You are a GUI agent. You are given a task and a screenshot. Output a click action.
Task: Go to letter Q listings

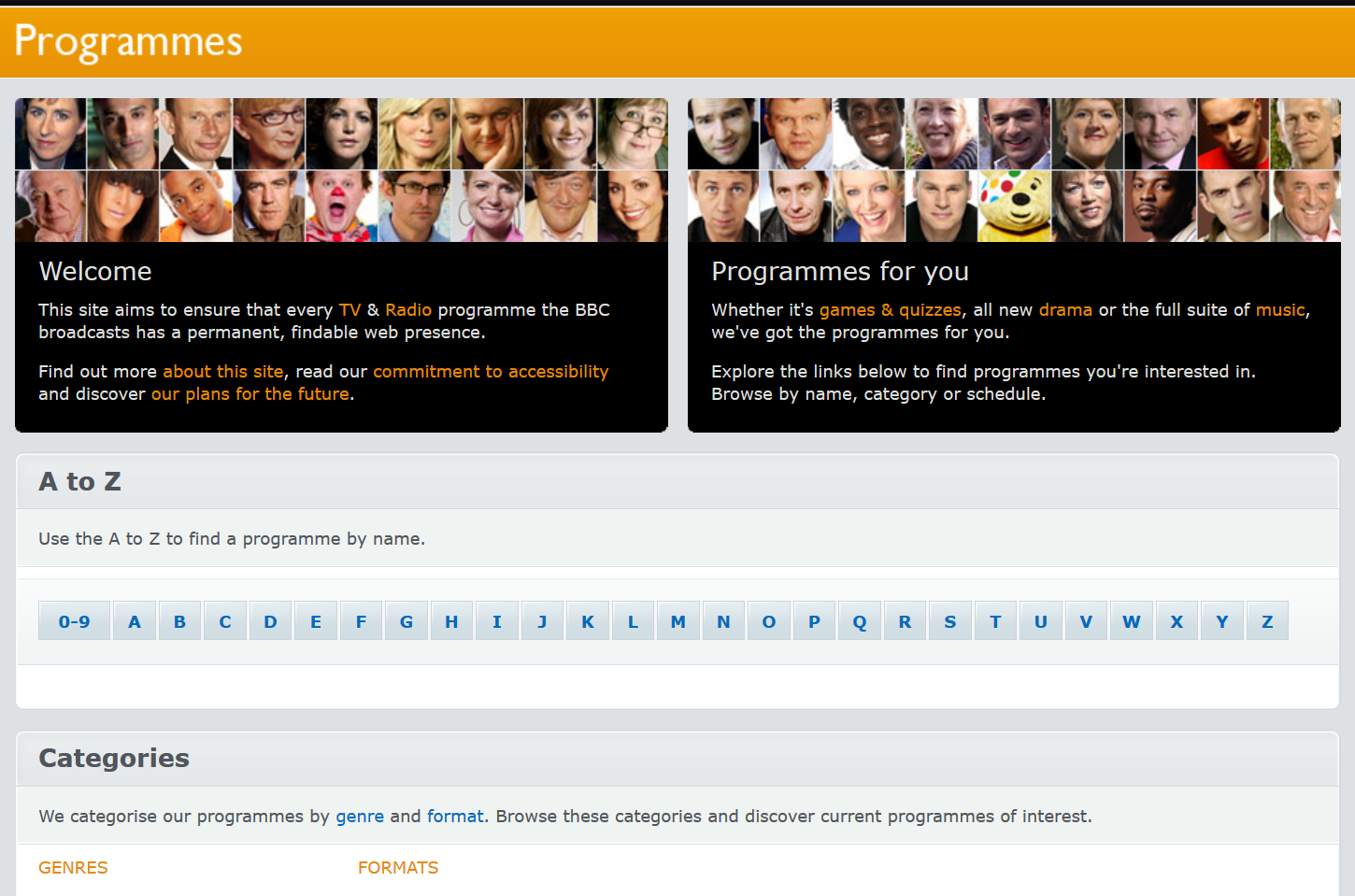coord(860,621)
